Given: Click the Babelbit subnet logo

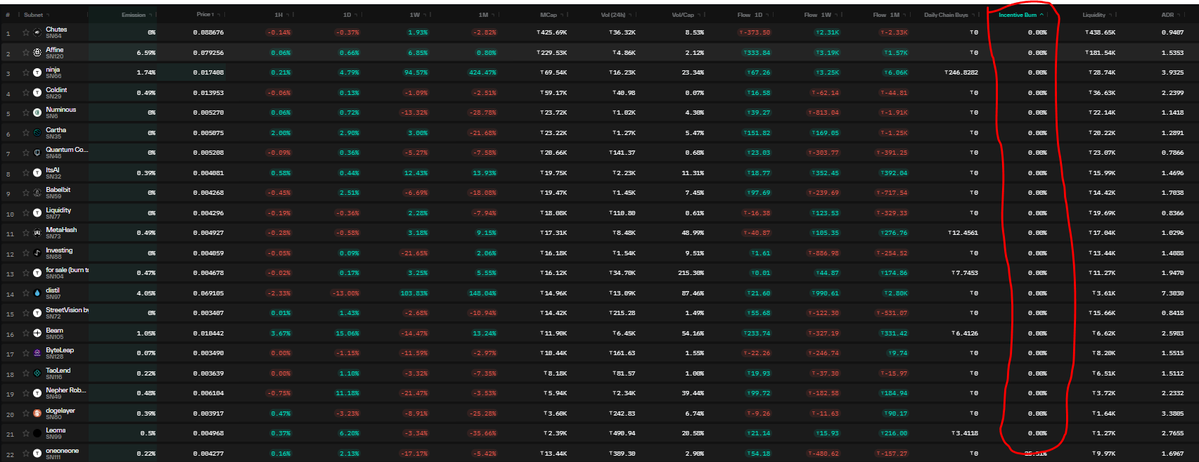Looking at the screenshot, I should point(37,192).
